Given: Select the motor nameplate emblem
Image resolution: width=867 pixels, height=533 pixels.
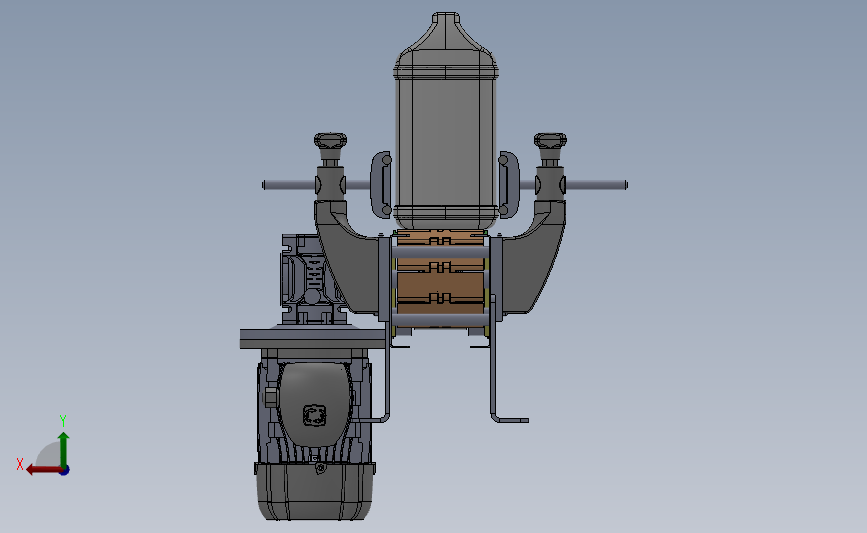Looking at the screenshot, I should coord(315,416).
